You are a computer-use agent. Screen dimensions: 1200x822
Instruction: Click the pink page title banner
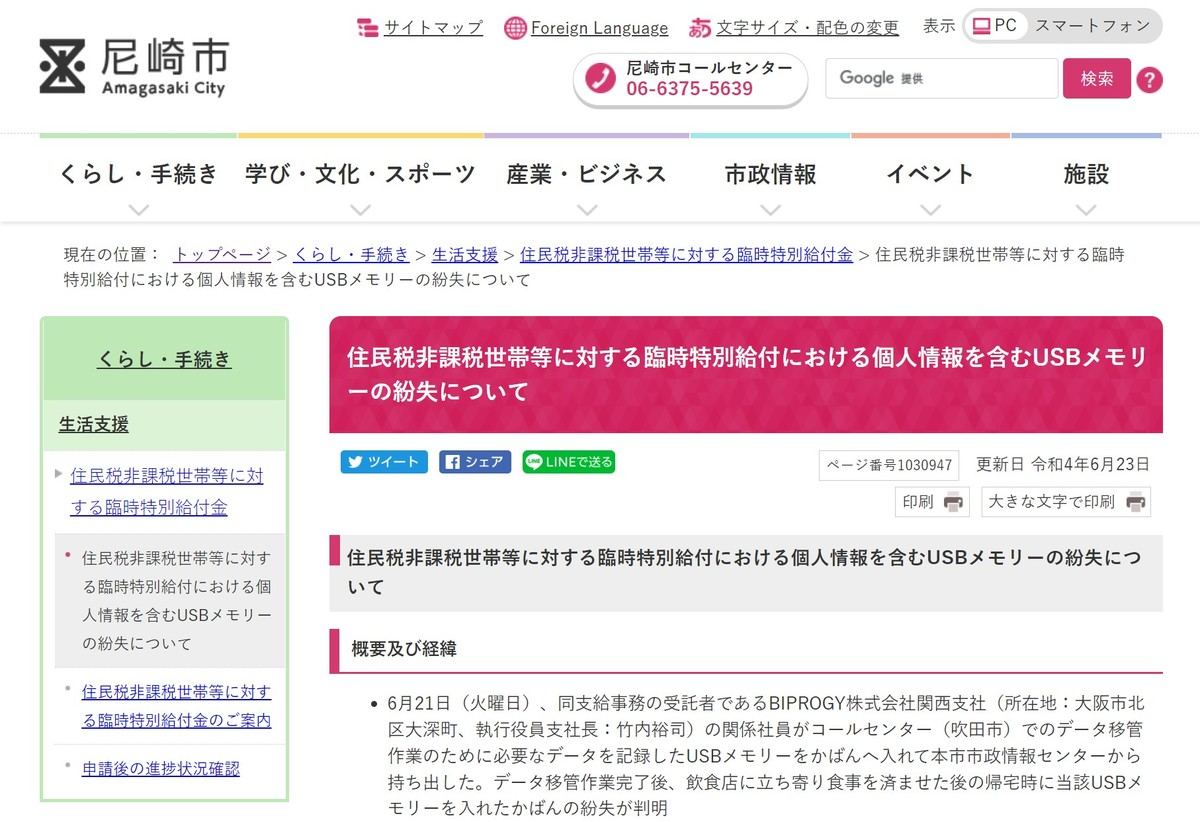coord(746,374)
